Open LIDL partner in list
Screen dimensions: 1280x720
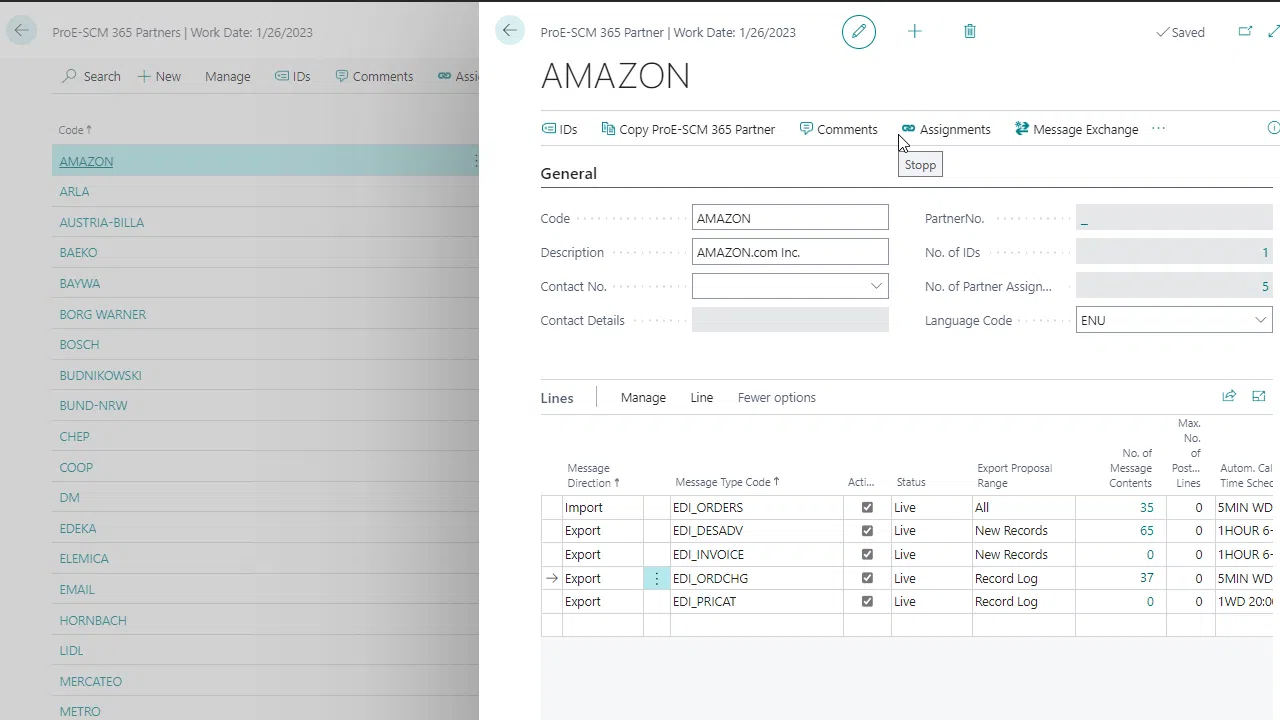(71, 650)
